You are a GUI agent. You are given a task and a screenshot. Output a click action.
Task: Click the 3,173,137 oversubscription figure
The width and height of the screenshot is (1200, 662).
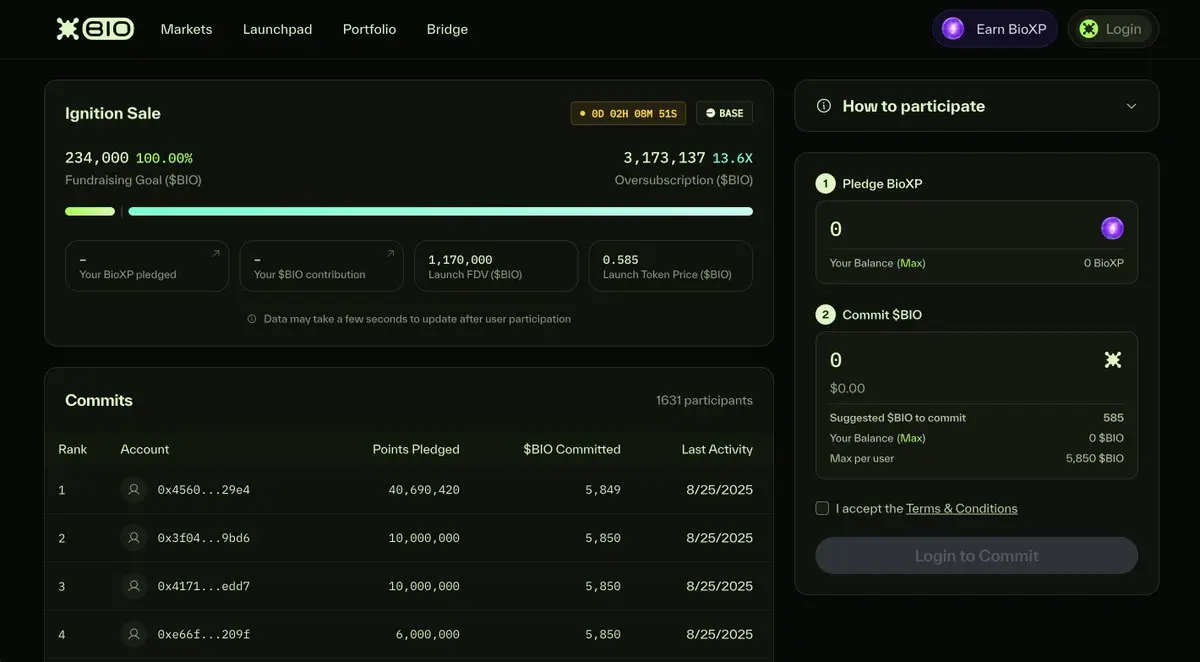(664, 158)
